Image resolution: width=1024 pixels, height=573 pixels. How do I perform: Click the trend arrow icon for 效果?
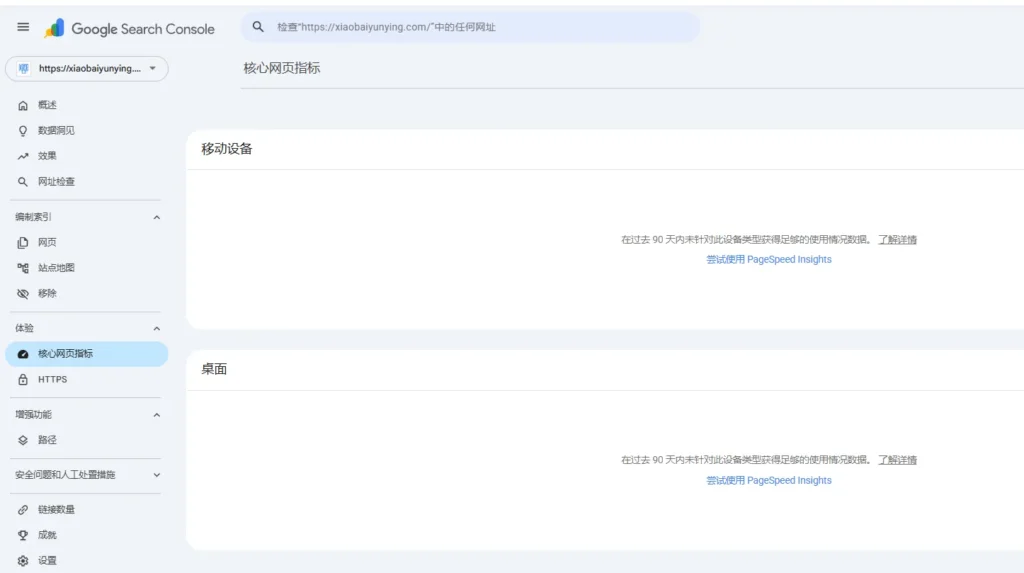click(23, 156)
